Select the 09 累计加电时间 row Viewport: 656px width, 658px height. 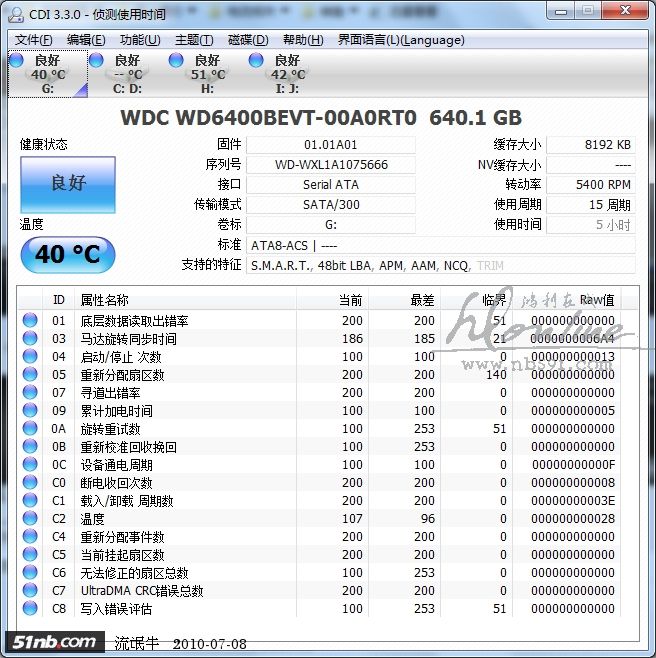point(117,411)
